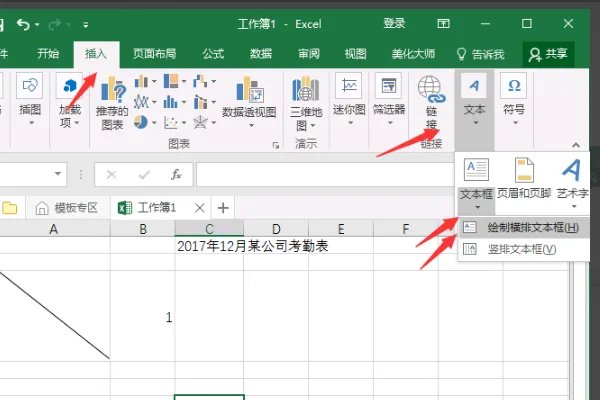Open the Filters (筛选器) group
Screen dimensions: 600x400
(x=389, y=99)
